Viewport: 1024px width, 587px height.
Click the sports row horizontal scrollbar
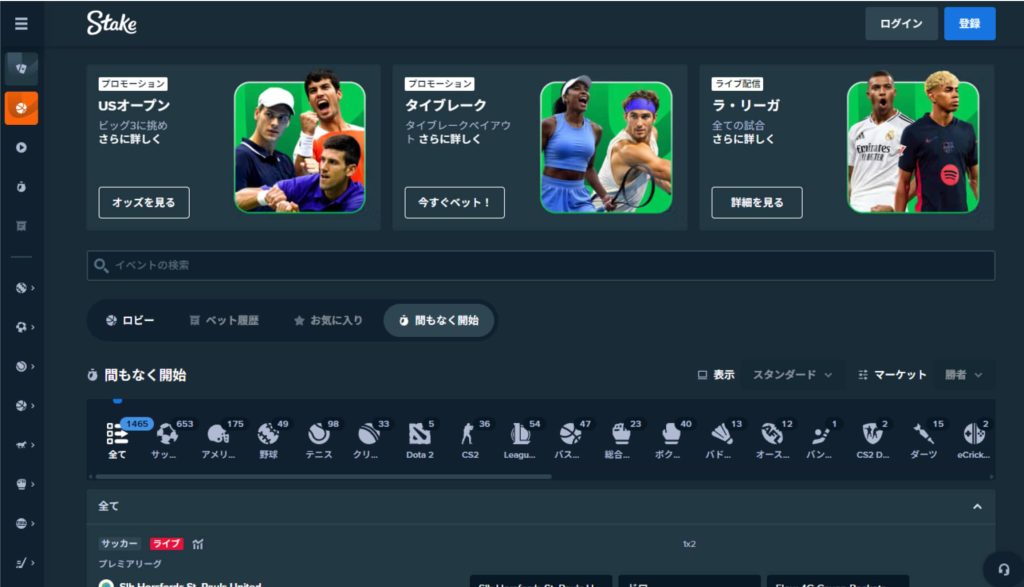[323, 477]
